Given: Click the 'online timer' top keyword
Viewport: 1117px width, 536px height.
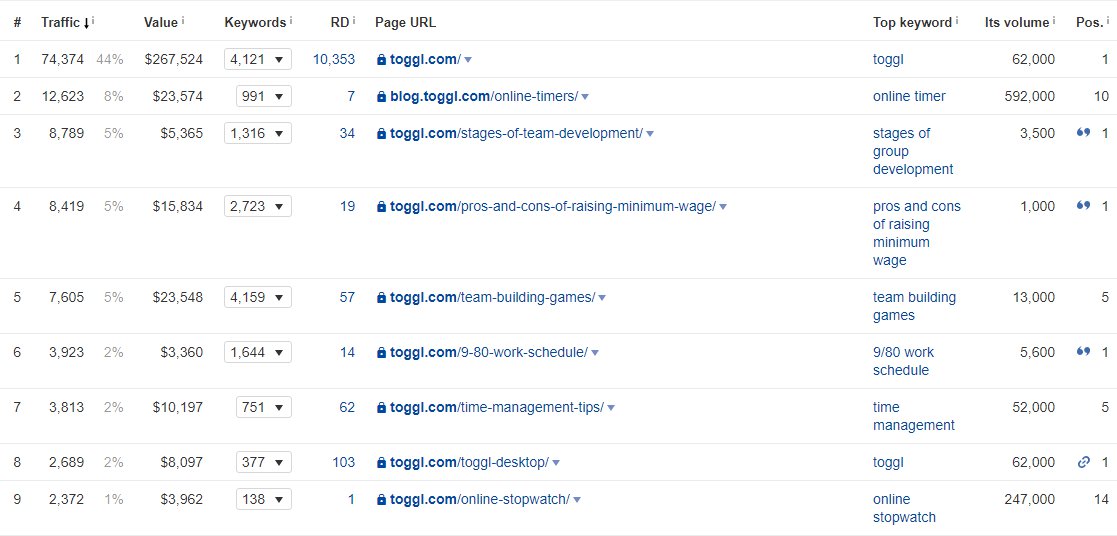Looking at the screenshot, I should pos(909,96).
